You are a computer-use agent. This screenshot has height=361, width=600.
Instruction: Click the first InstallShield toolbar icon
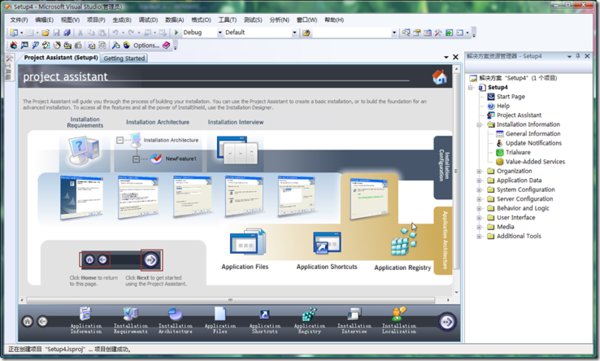coord(14,45)
